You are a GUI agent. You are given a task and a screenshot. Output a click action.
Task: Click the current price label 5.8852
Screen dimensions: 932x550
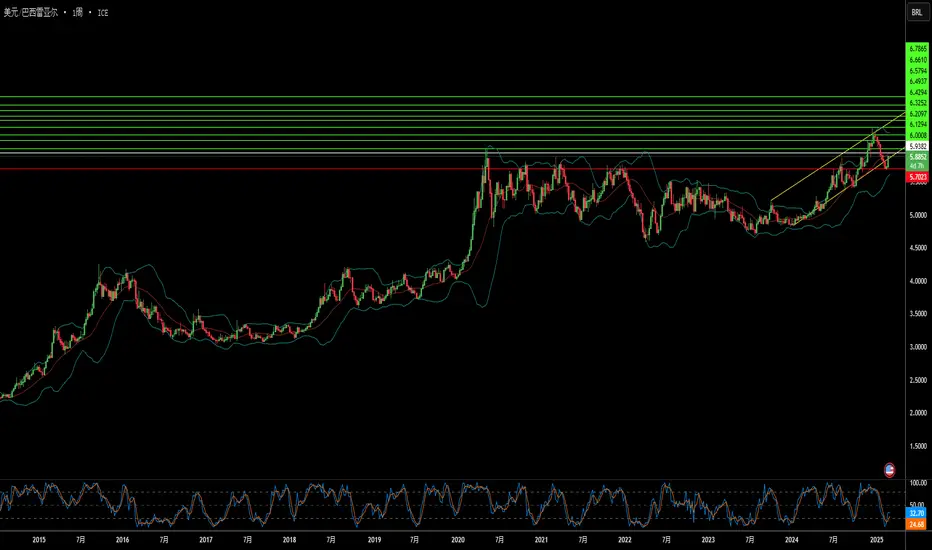918,157
